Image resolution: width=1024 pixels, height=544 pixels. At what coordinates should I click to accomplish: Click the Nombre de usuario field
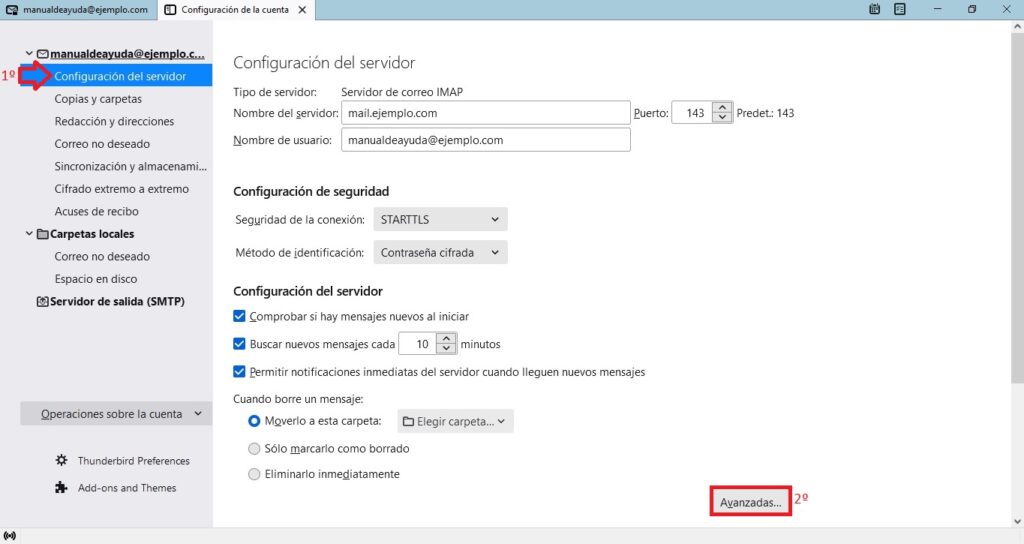[x=485, y=140]
